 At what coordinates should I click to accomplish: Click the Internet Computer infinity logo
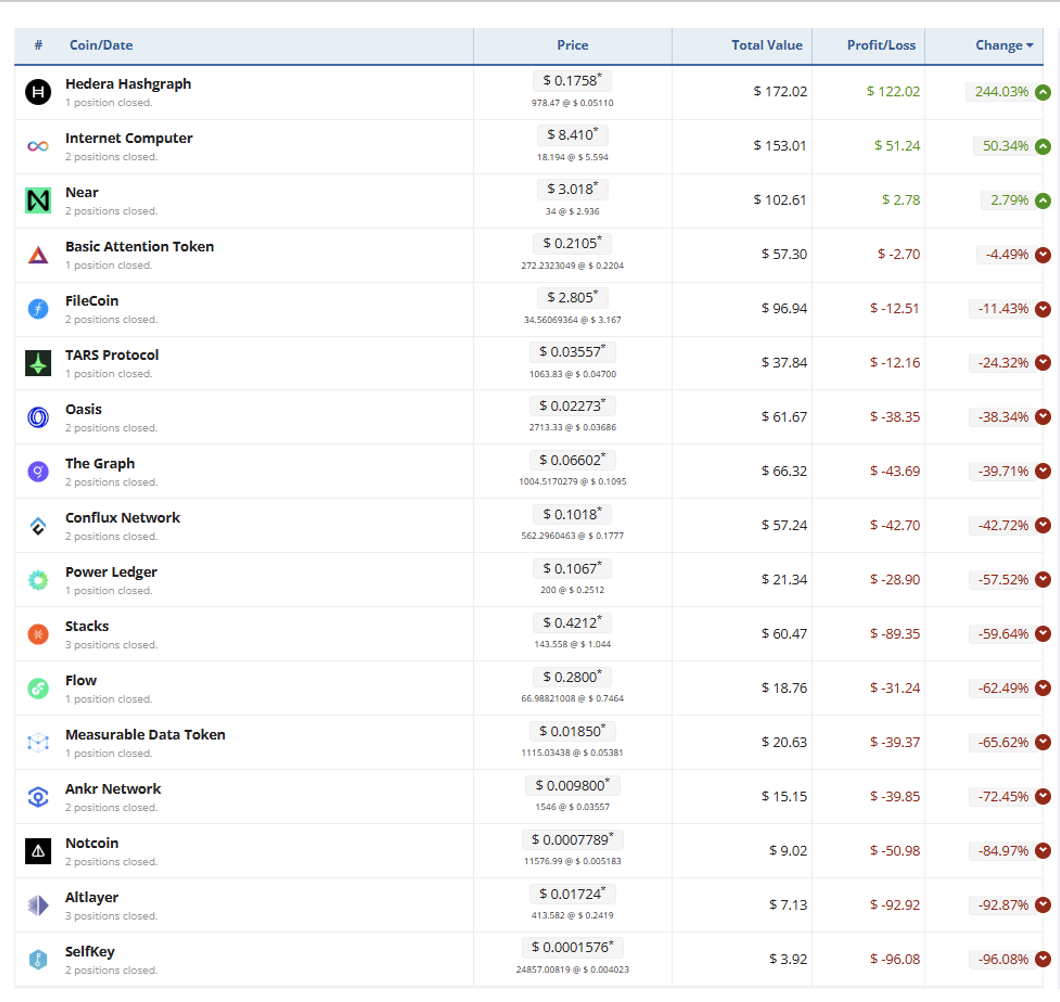coord(38,146)
